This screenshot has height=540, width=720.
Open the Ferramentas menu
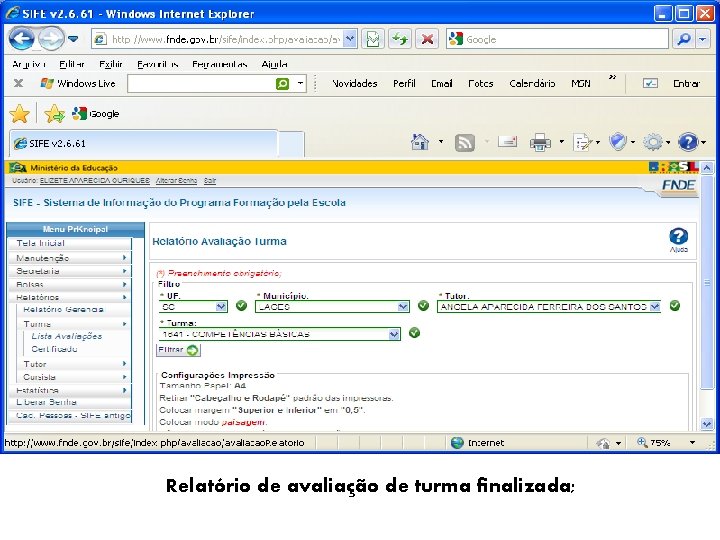click(x=219, y=64)
